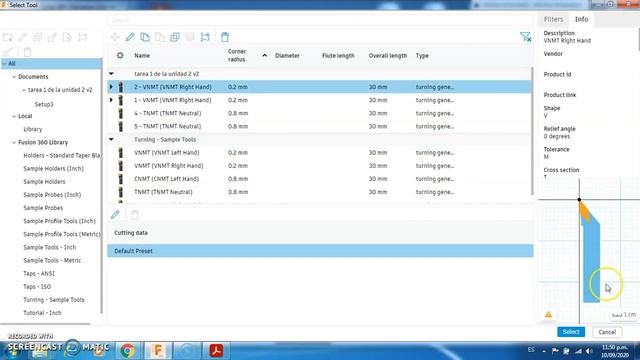Image resolution: width=640 pixels, height=360 pixels.
Task: Click the edit preset pencil above Cutting data
Action: pyautogui.click(x=115, y=214)
